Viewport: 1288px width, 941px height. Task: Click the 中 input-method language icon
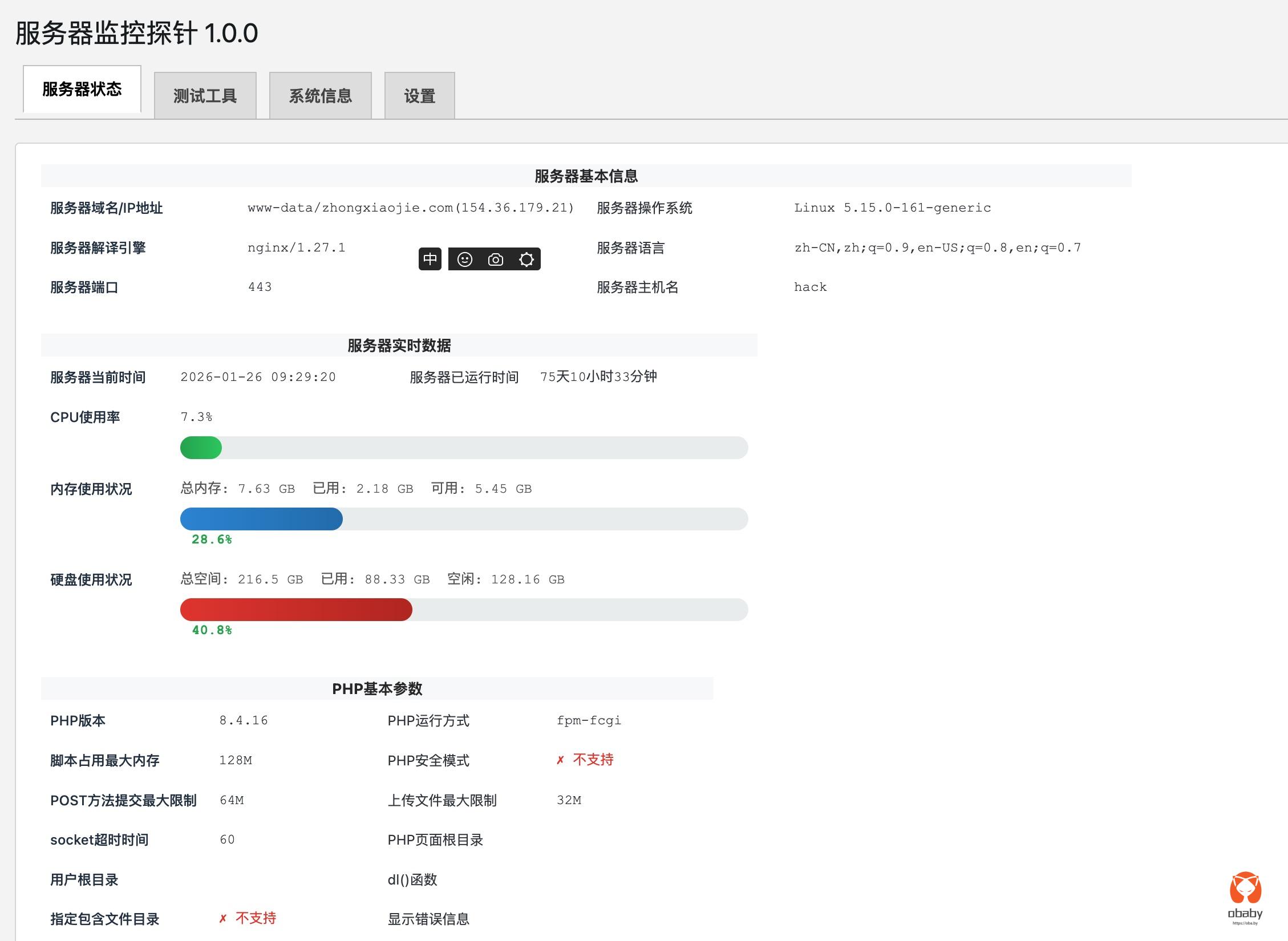[430, 259]
